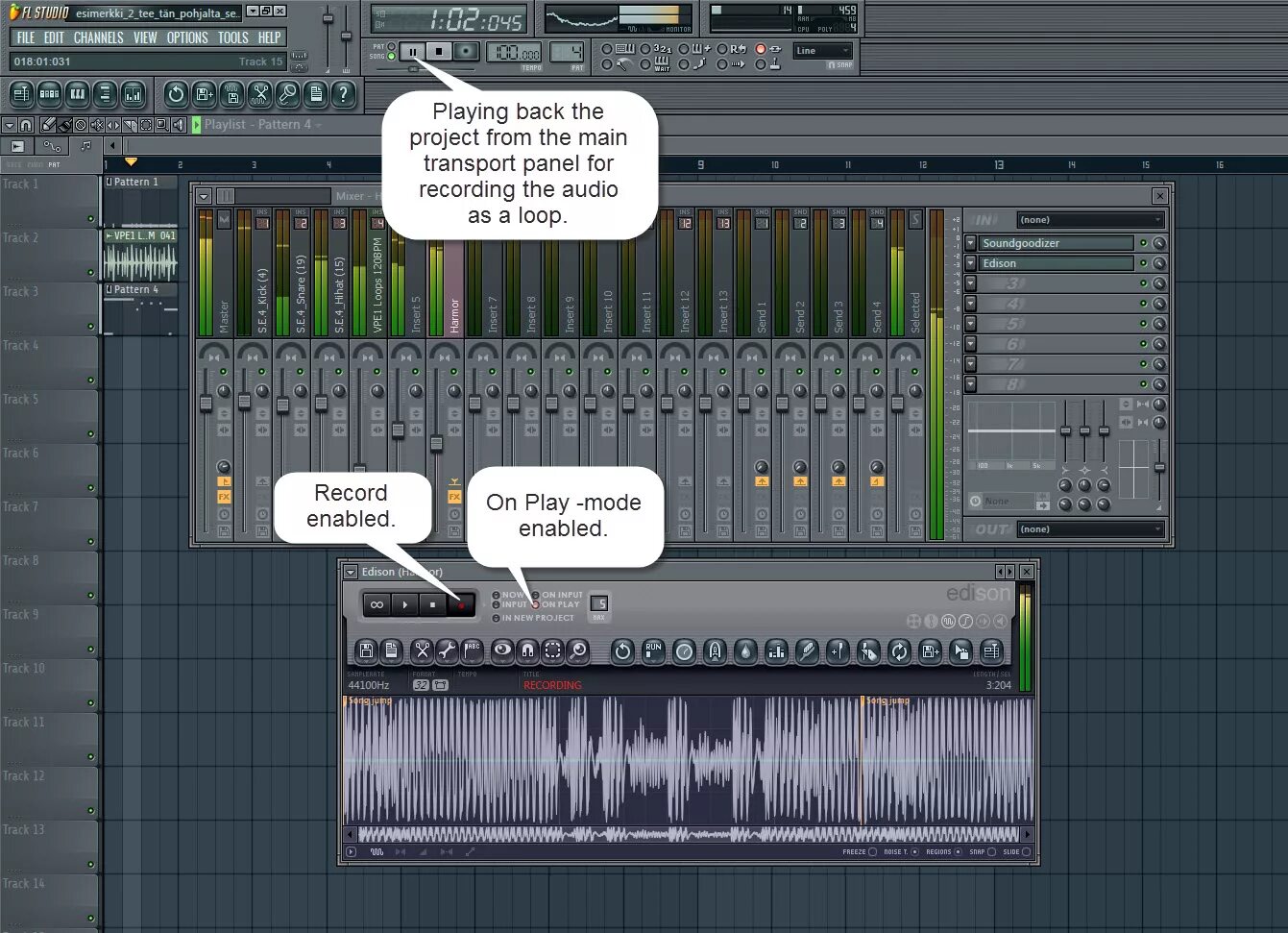The height and width of the screenshot is (933, 1288).
Task: Click the render-to-audio icon on main toolbar
Action: 231,94
